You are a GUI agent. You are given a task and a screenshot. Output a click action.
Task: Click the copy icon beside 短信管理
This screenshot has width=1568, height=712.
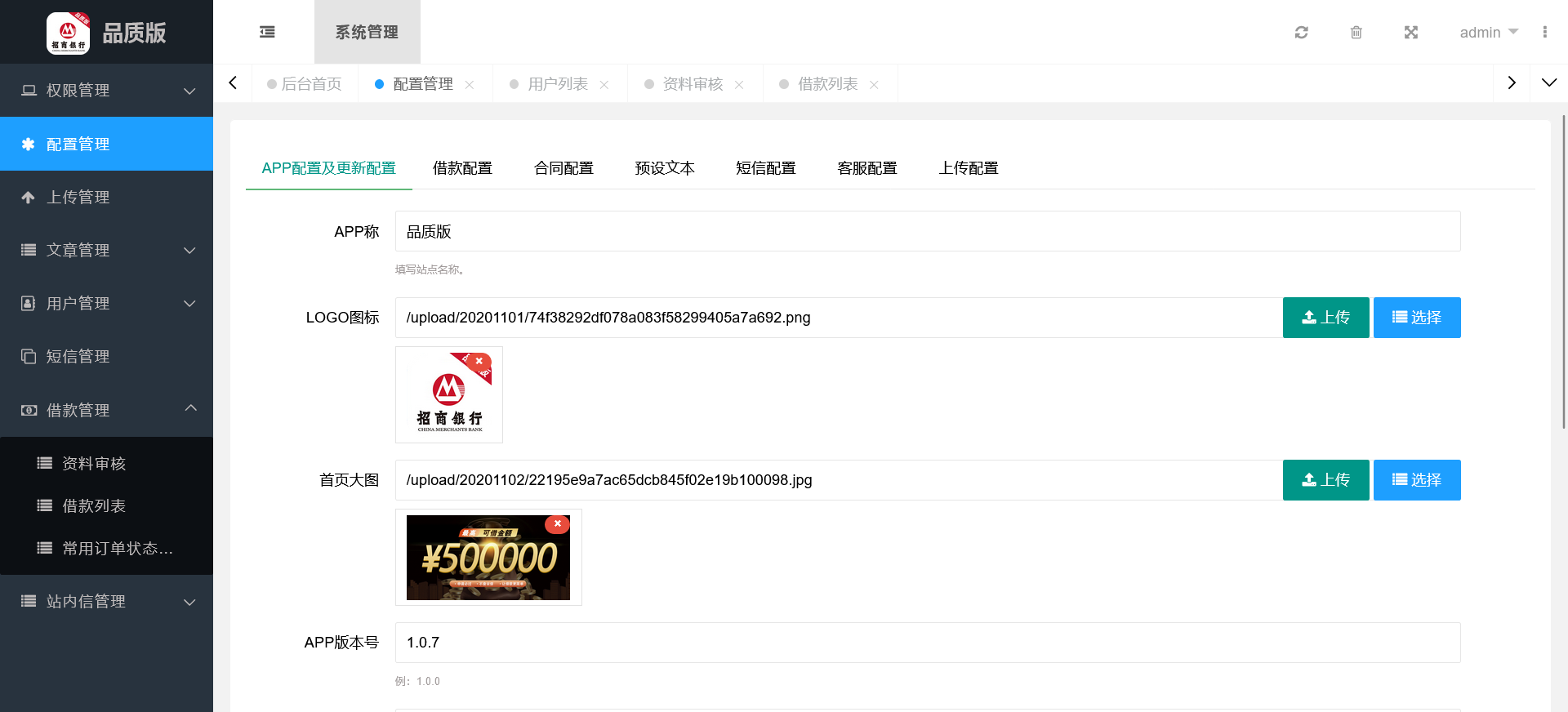click(29, 356)
